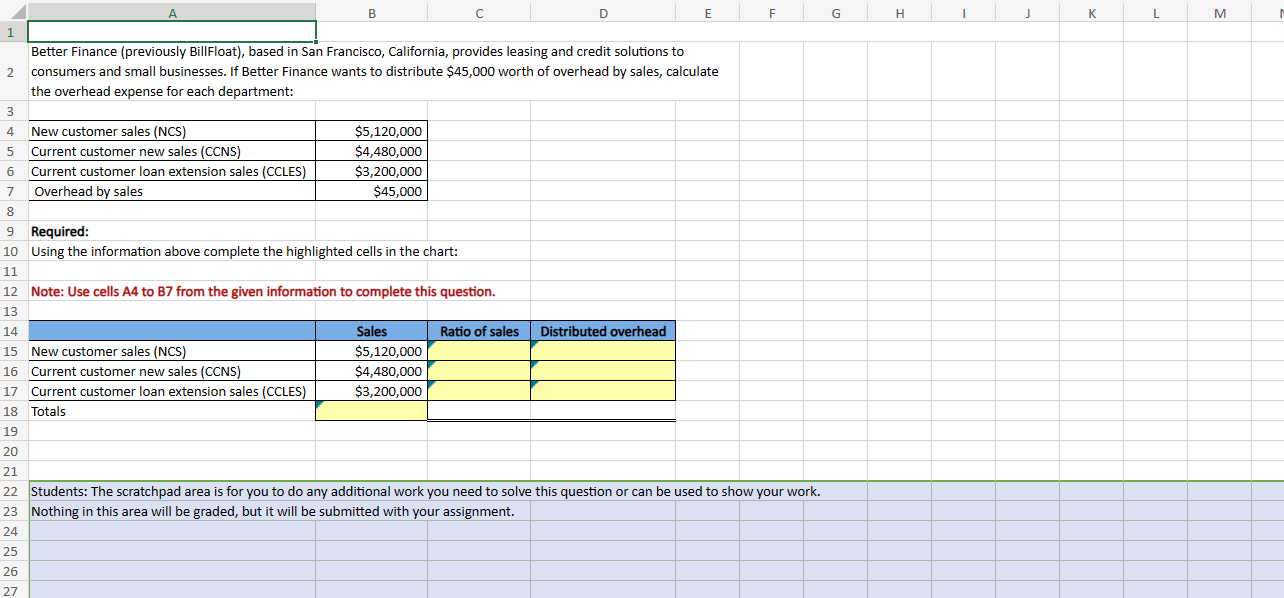Select the yellow Distributed overhead cell for CCLES

coord(602,391)
